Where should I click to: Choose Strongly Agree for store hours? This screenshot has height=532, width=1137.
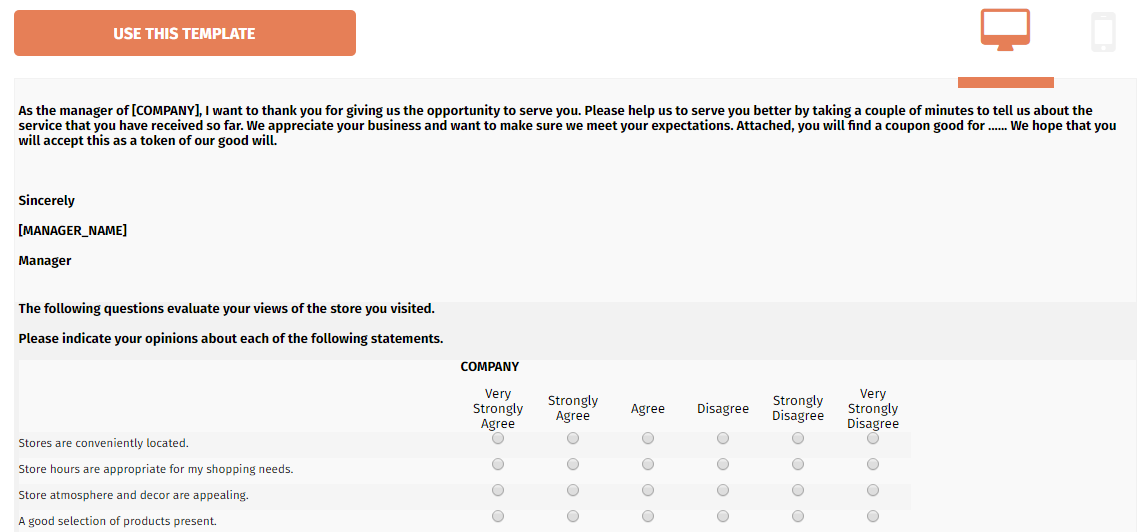coord(573,465)
